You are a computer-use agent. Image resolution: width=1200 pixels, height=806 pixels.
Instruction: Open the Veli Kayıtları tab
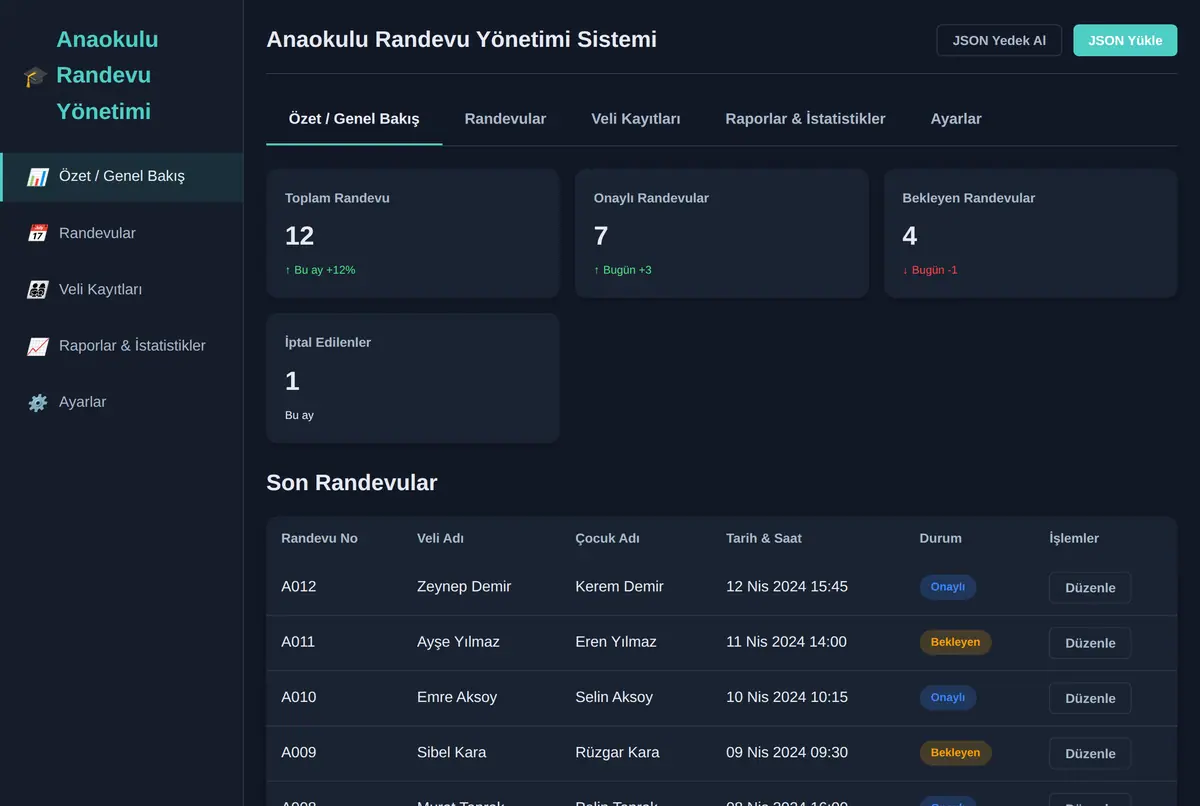pyautogui.click(x=636, y=119)
